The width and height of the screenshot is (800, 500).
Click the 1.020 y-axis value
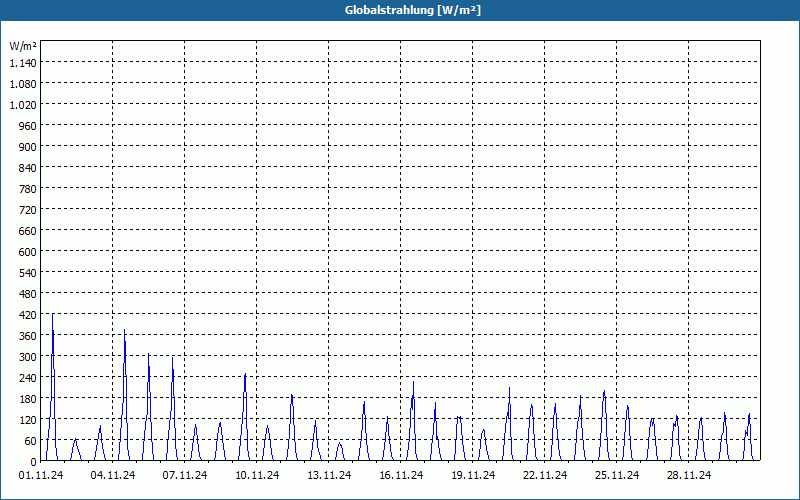coord(23,105)
